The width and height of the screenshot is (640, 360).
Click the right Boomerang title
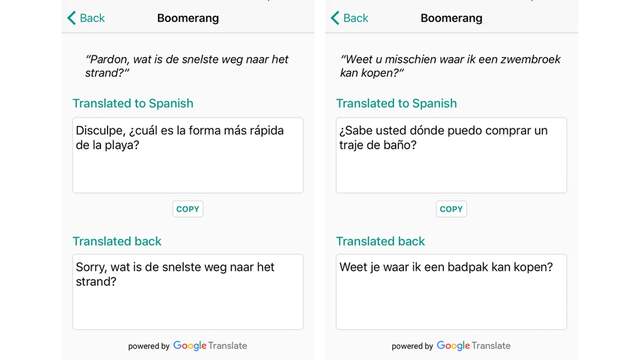coord(451,18)
